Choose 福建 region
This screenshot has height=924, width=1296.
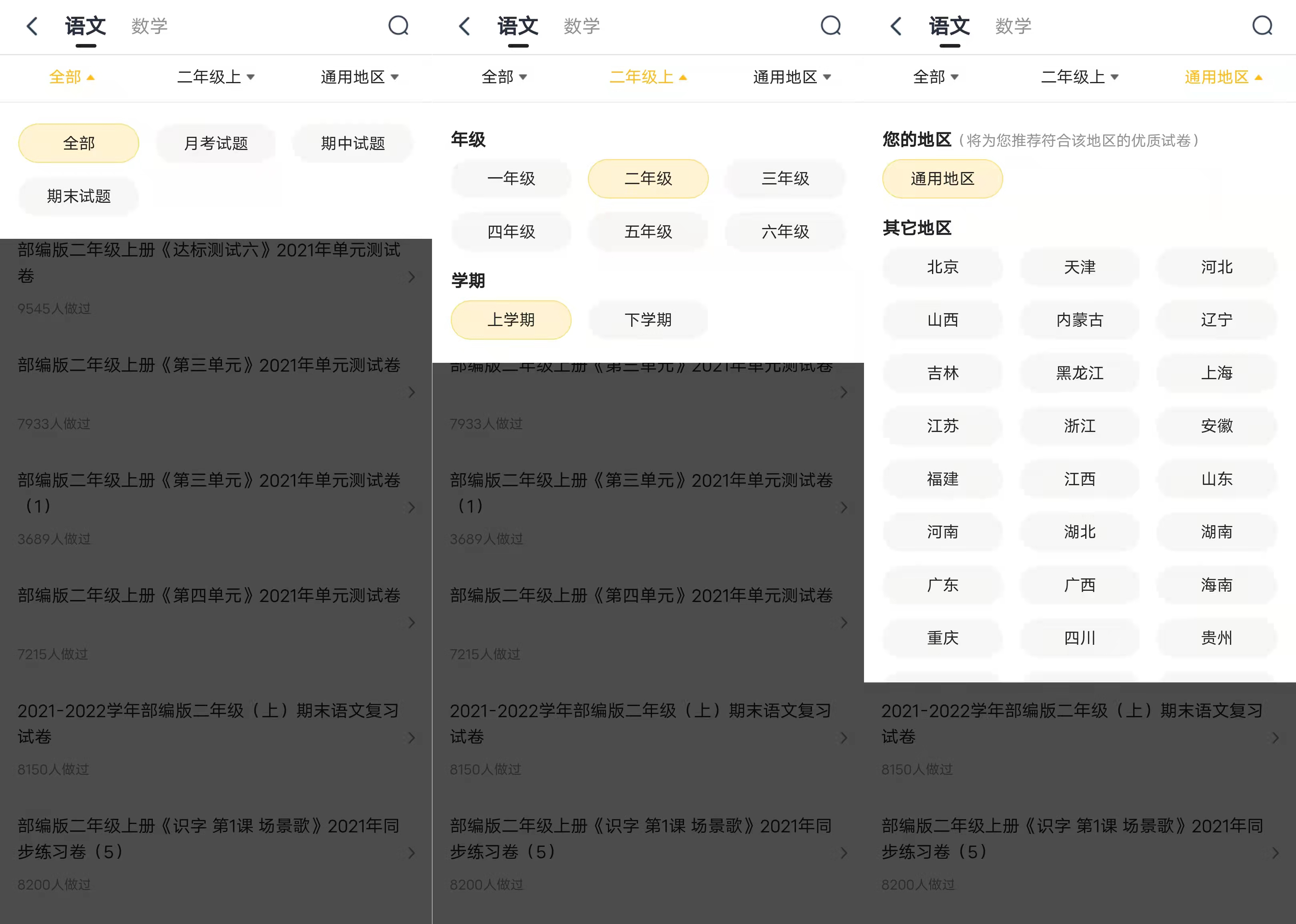(942, 479)
